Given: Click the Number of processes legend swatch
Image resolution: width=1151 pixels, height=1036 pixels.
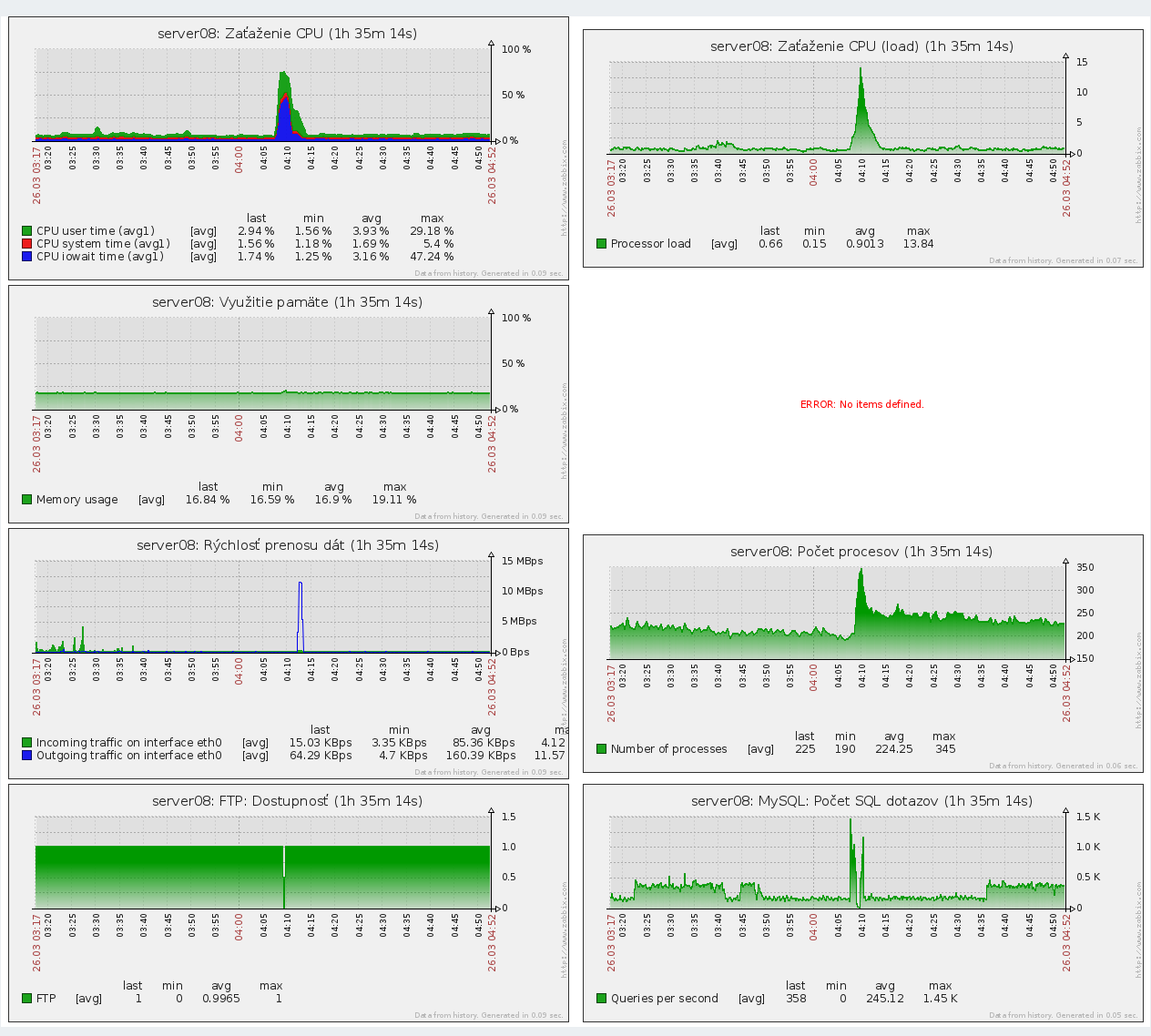Looking at the screenshot, I should (x=601, y=749).
